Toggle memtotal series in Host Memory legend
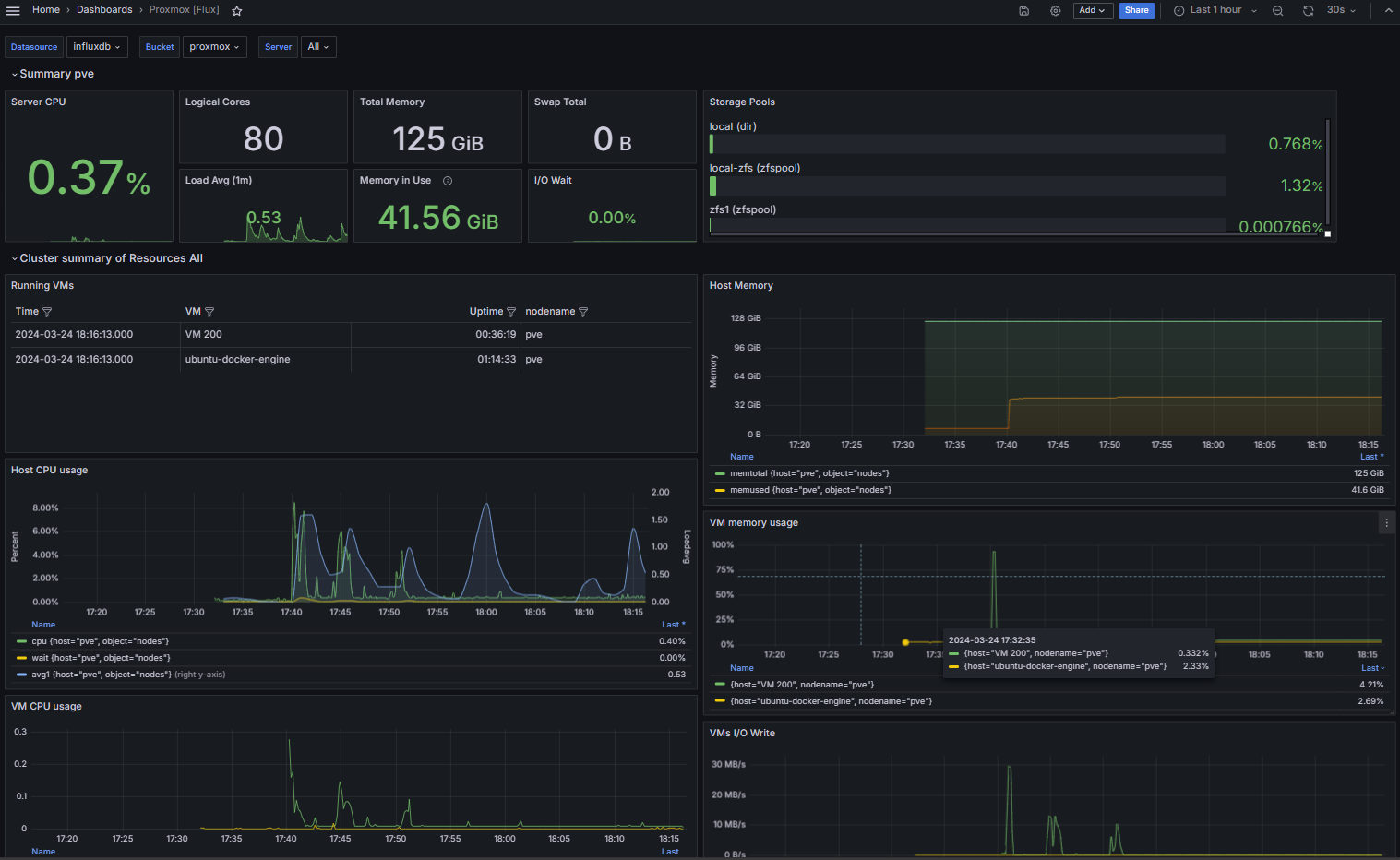 [x=809, y=473]
